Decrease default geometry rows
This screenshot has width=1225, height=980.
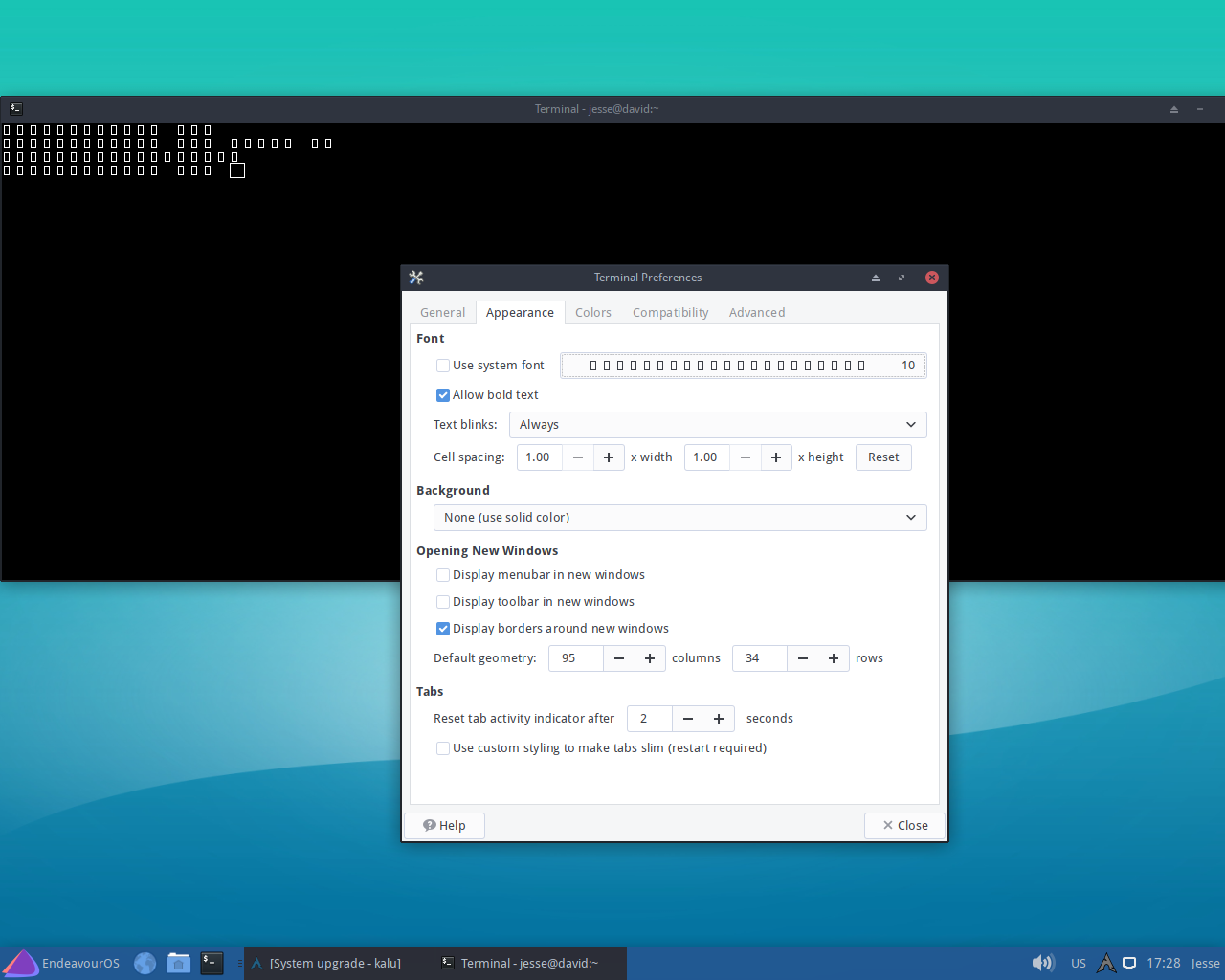click(x=803, y=658)
